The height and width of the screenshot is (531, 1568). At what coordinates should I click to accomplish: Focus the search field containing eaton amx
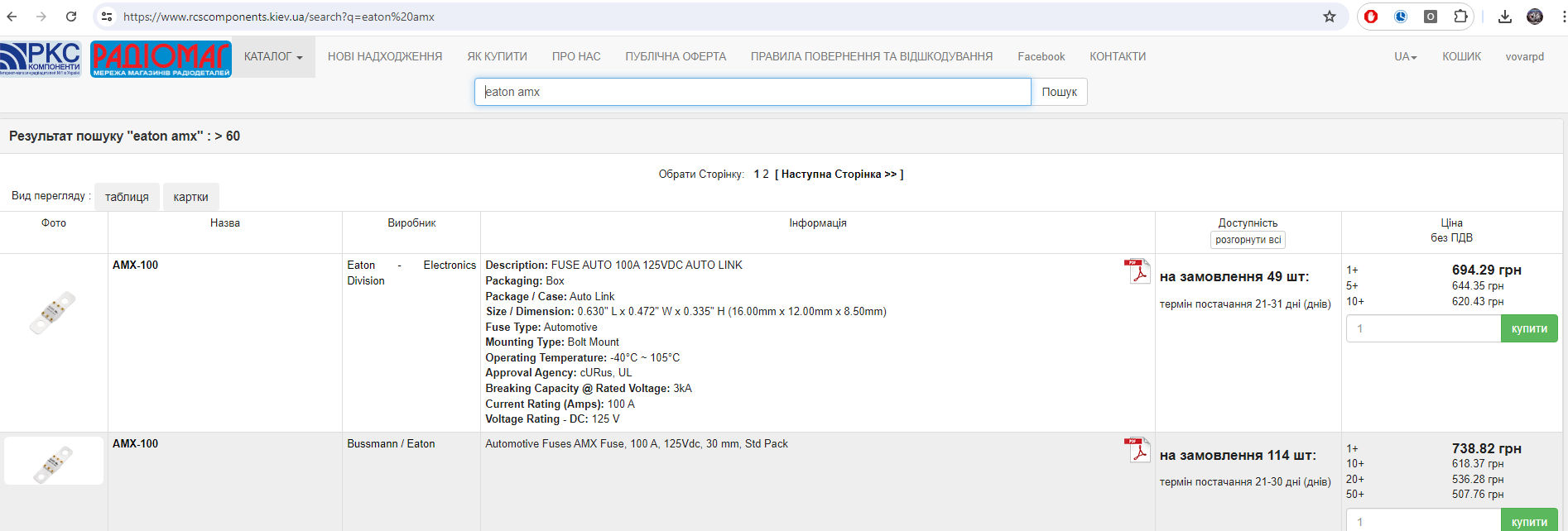[x=753, y=92]
